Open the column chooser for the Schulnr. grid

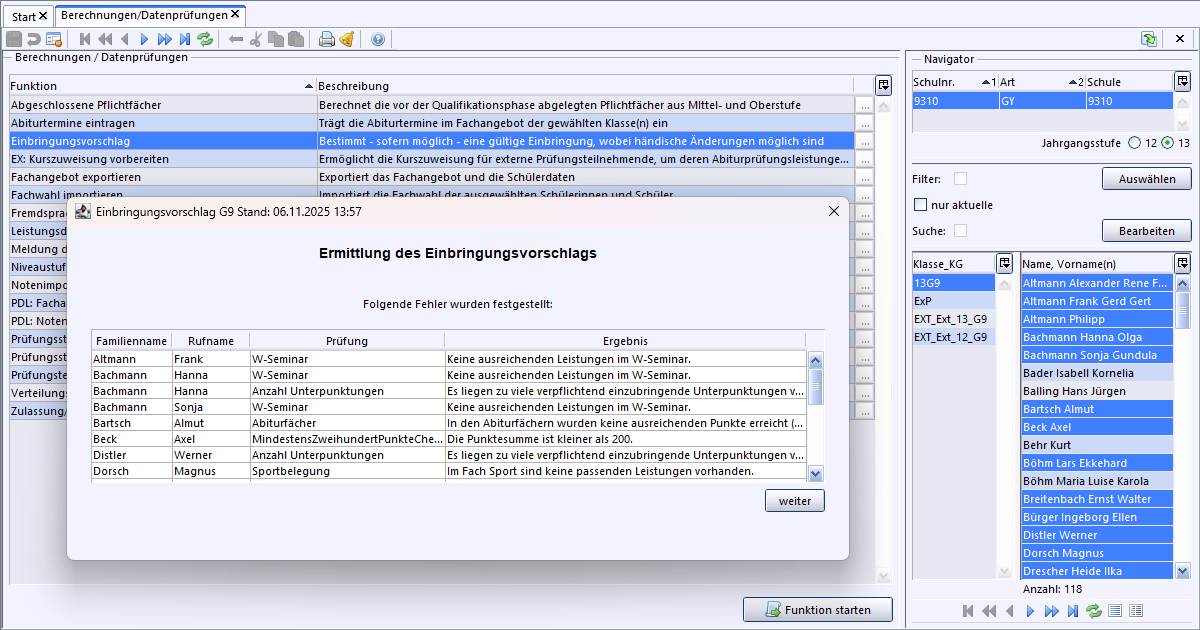coord(1182,82)
